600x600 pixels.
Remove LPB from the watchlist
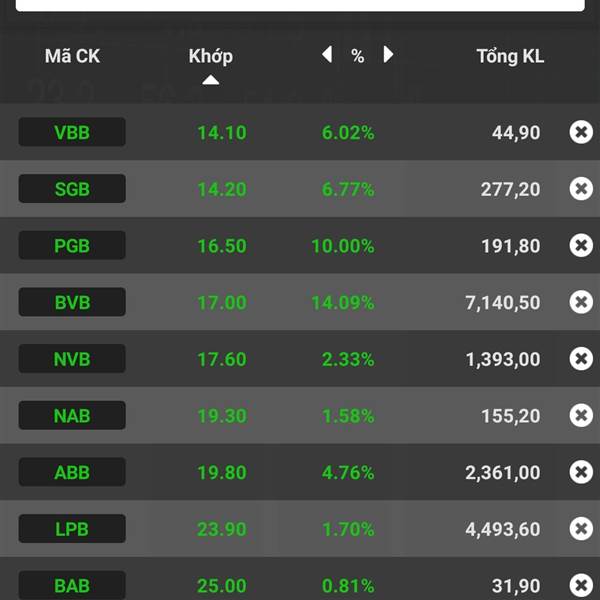point(581,528)
